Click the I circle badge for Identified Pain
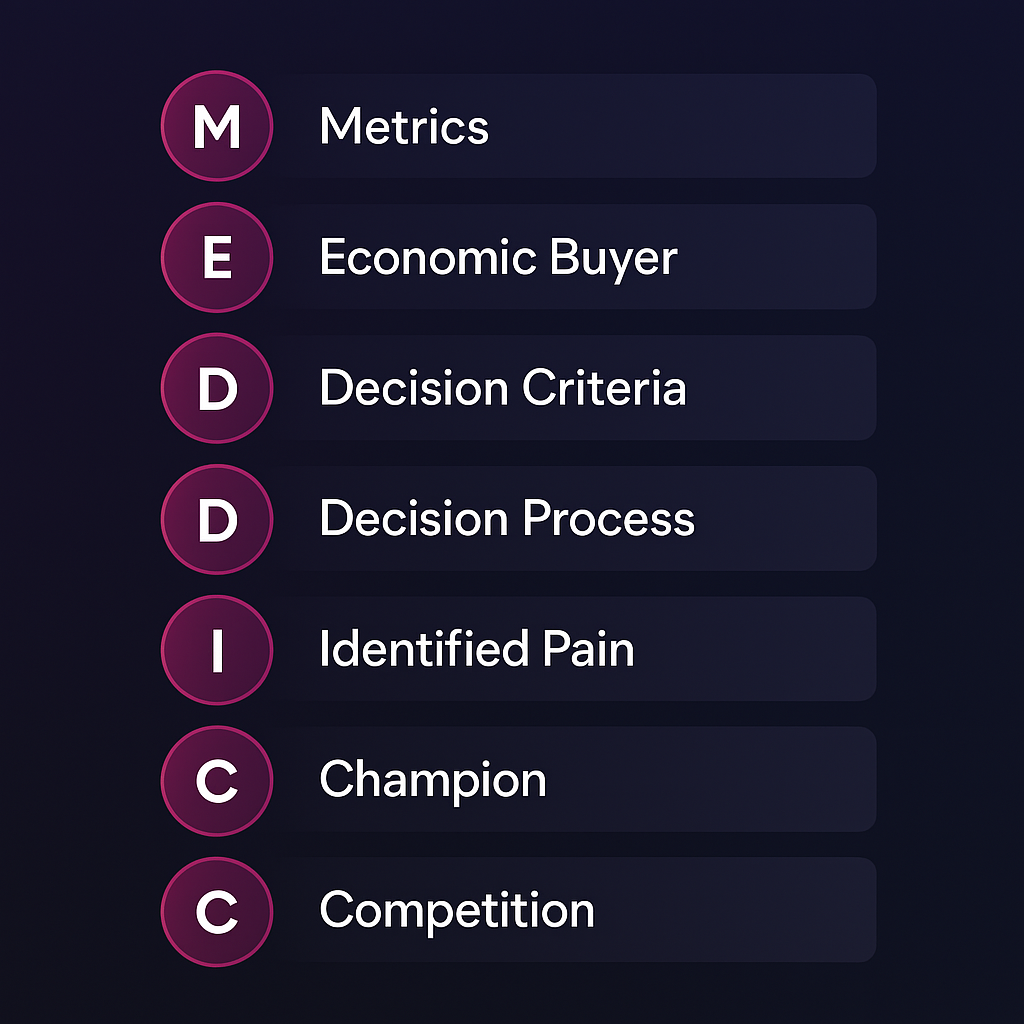Image resolution: width=1024 pixels, height=1024 pixels. (217, 650)
